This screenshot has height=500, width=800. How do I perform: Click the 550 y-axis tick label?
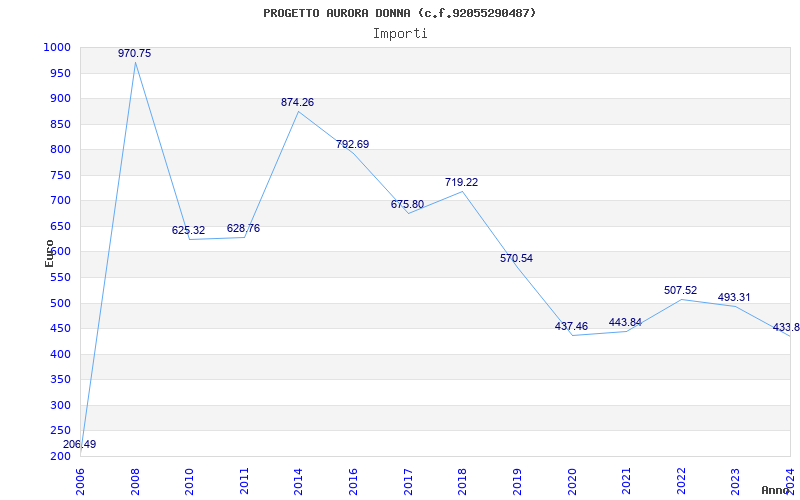click(x=60, y=278)
